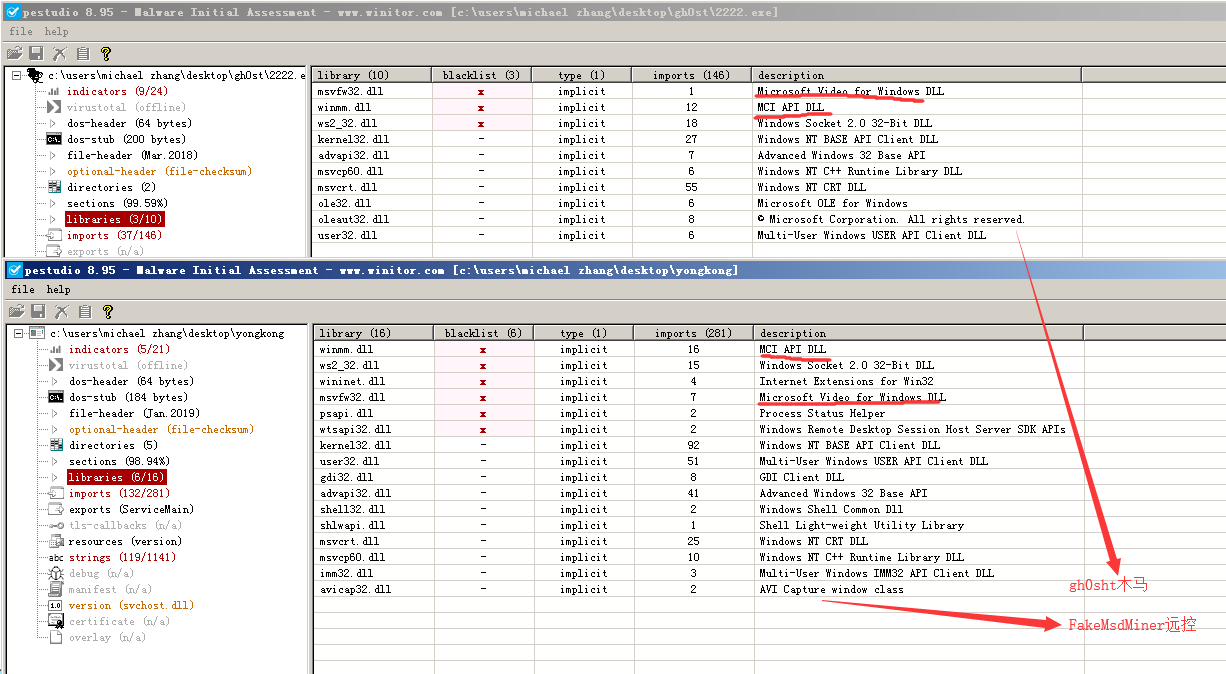Select indicators (9/24) tree item
This screenshot has width=1226, height=674.
tap(118, 91)
